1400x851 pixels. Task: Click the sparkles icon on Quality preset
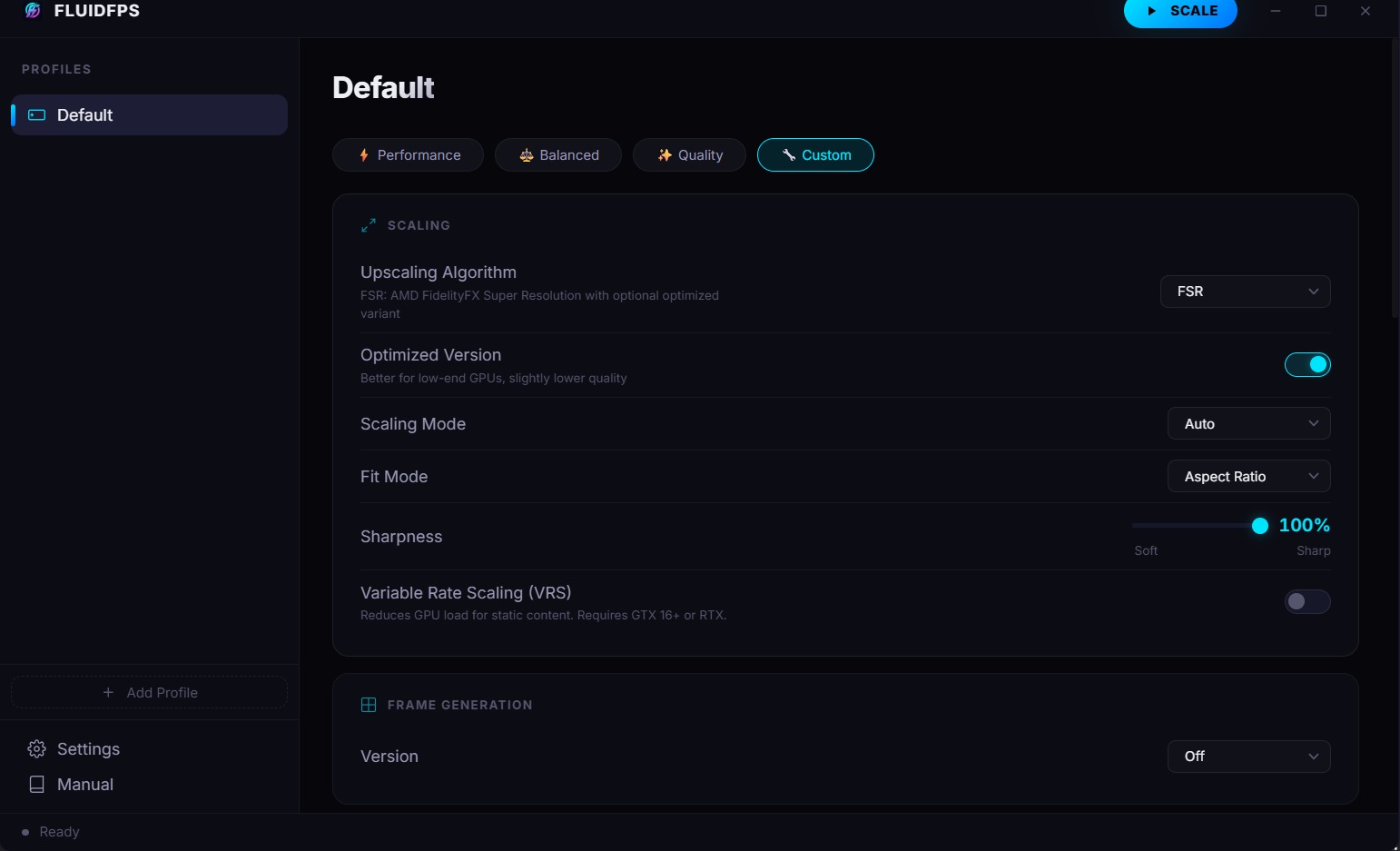pos(664,154)
